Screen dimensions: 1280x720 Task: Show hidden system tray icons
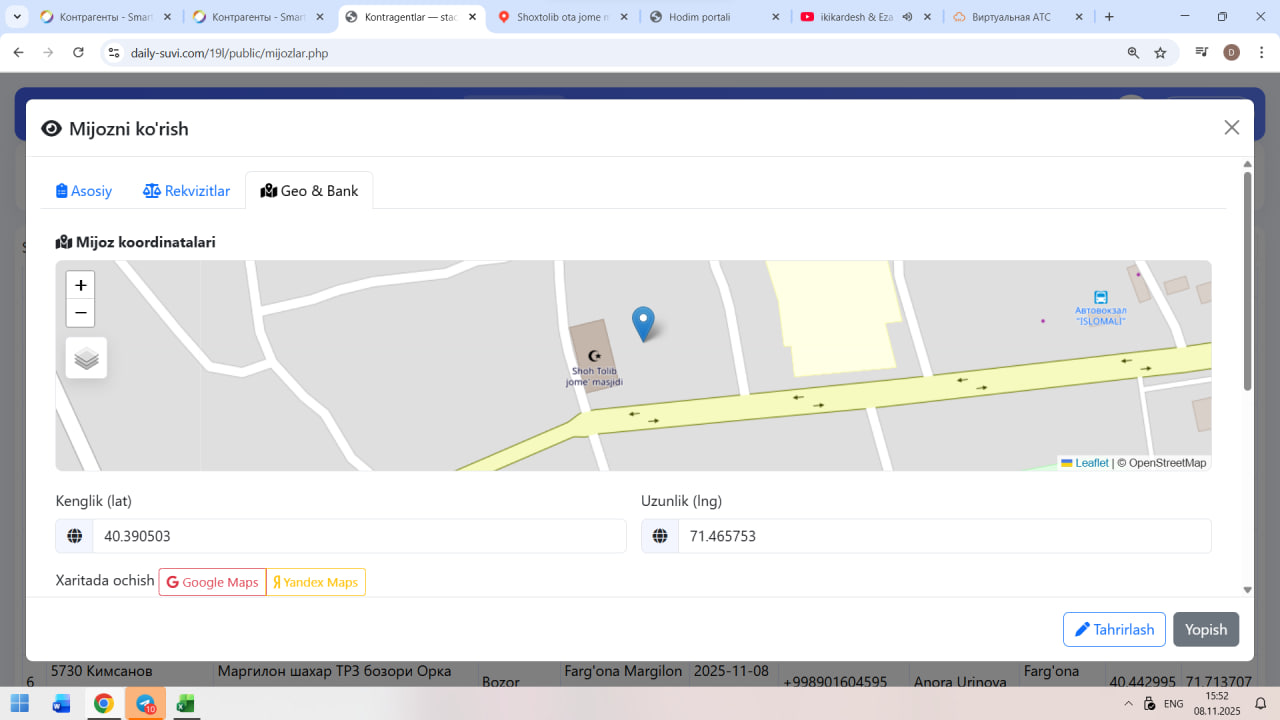1129,703
